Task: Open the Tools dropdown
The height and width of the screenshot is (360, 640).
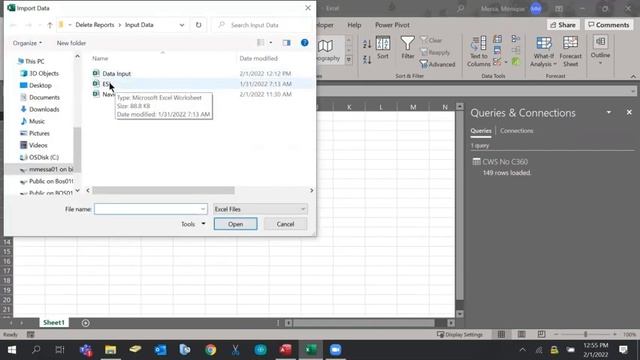Action: [193, 224]
